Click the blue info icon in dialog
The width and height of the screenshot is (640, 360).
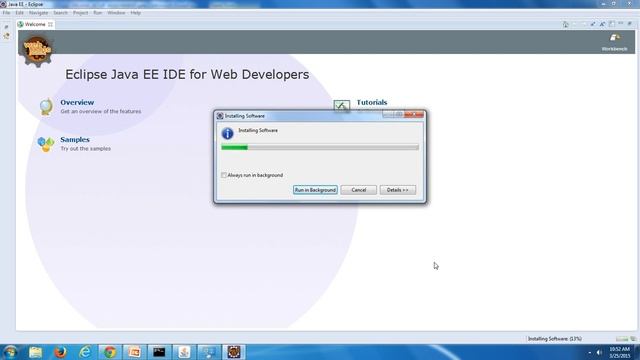(x=227, y=133)
